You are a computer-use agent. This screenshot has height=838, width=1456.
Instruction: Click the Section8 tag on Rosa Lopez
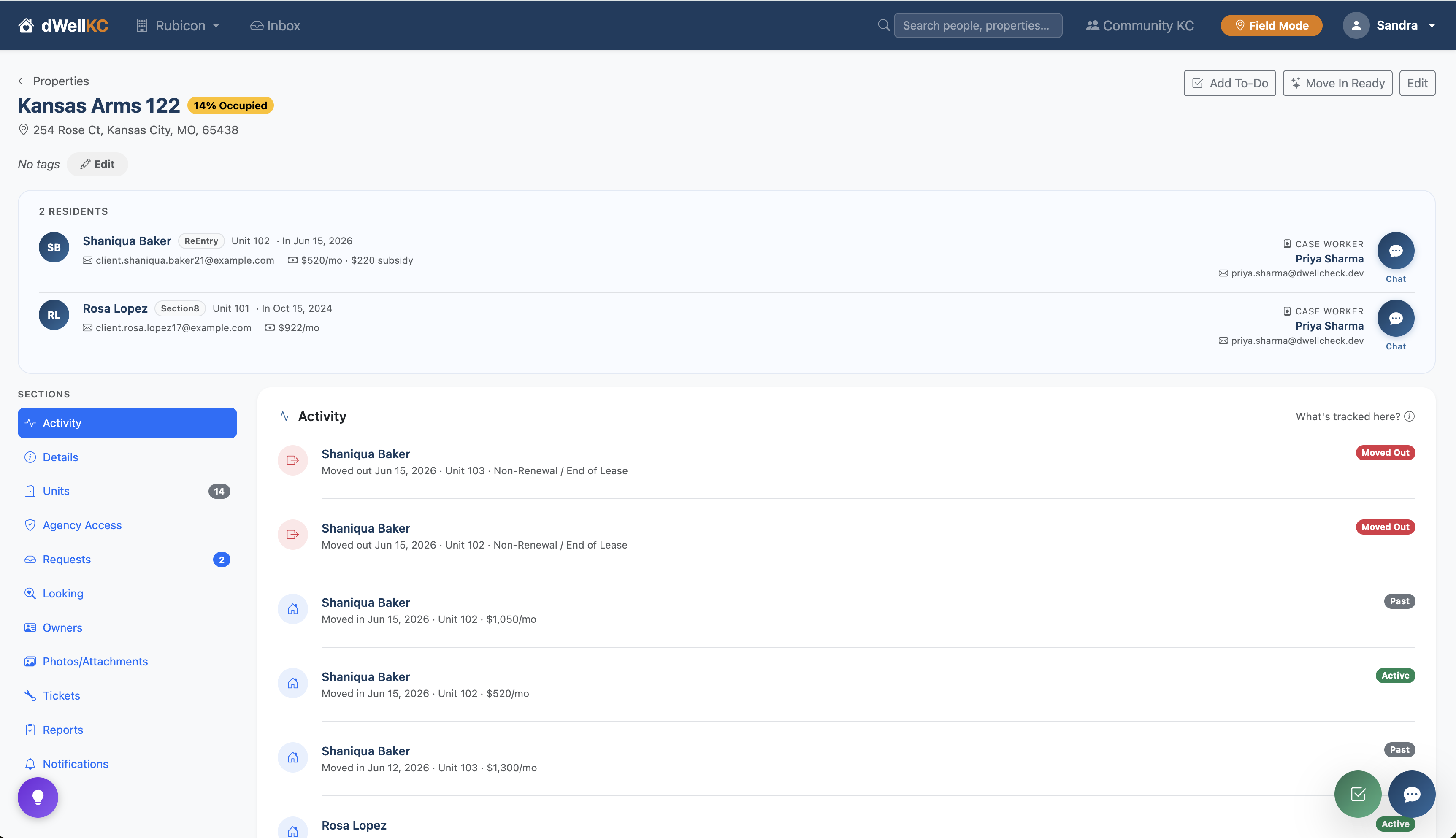point(179,308)
